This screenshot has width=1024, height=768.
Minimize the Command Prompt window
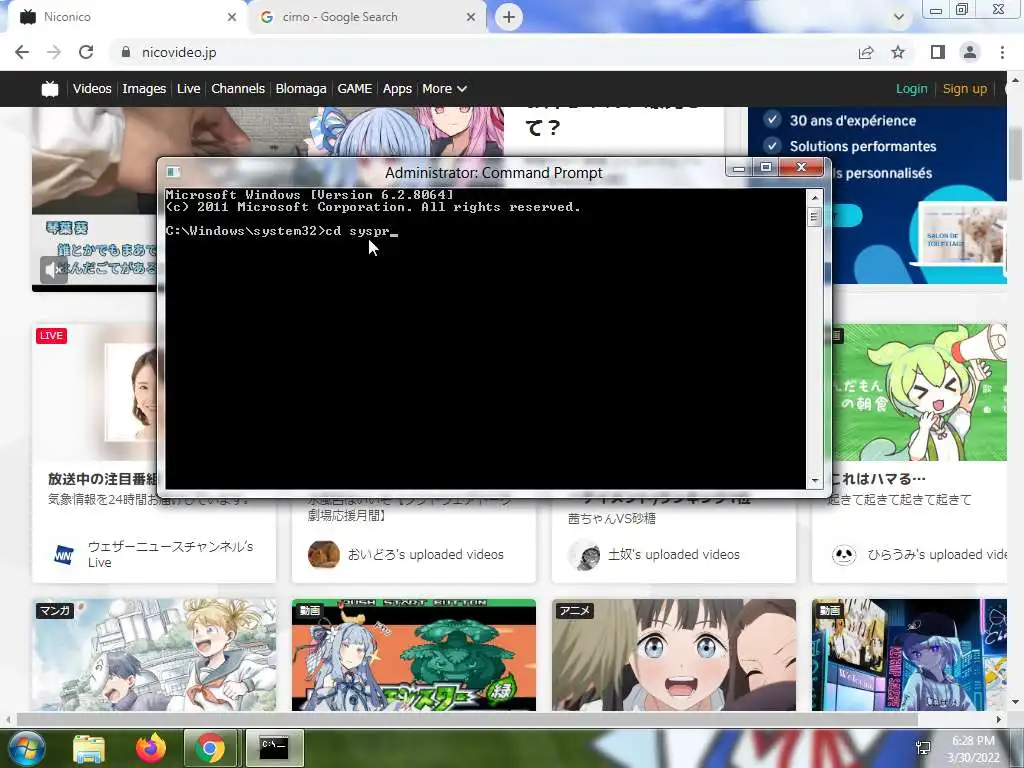(739, 168)
